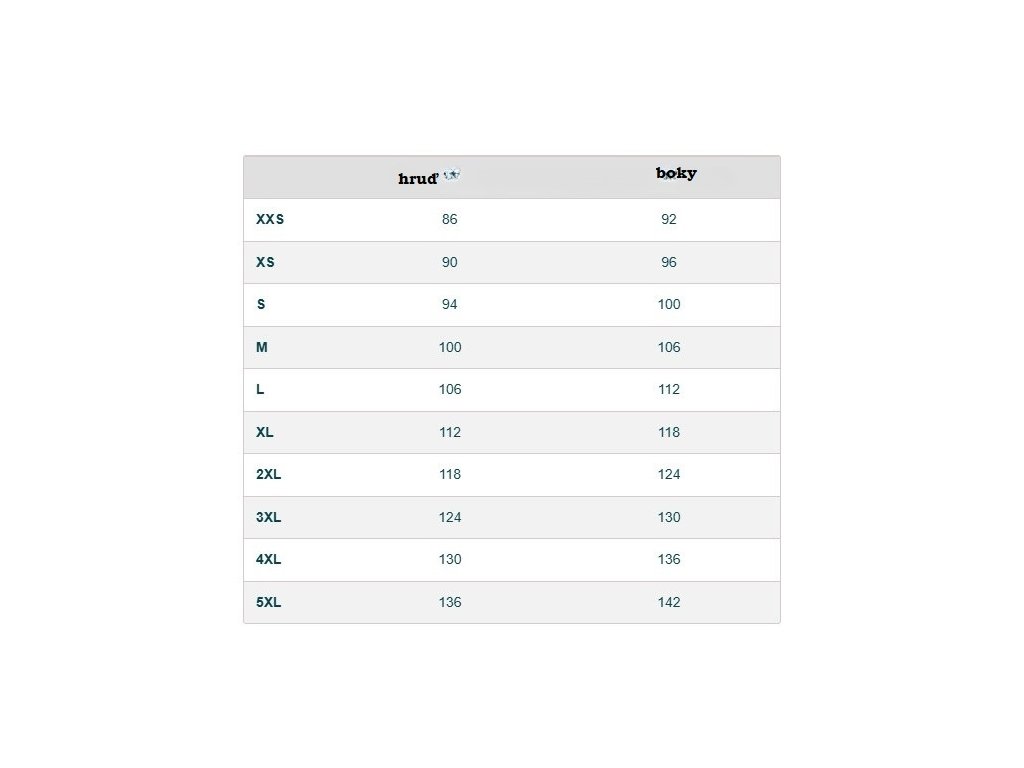Click the boky value 96 for XS
1024x768 pixels.
[669, 262]
